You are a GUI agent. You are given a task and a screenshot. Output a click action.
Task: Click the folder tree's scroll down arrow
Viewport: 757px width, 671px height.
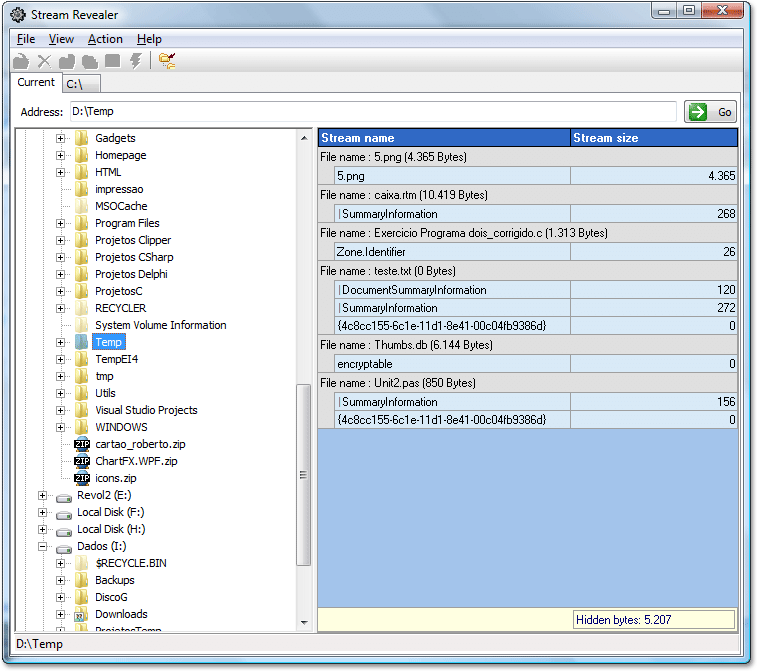coord(305,623)
